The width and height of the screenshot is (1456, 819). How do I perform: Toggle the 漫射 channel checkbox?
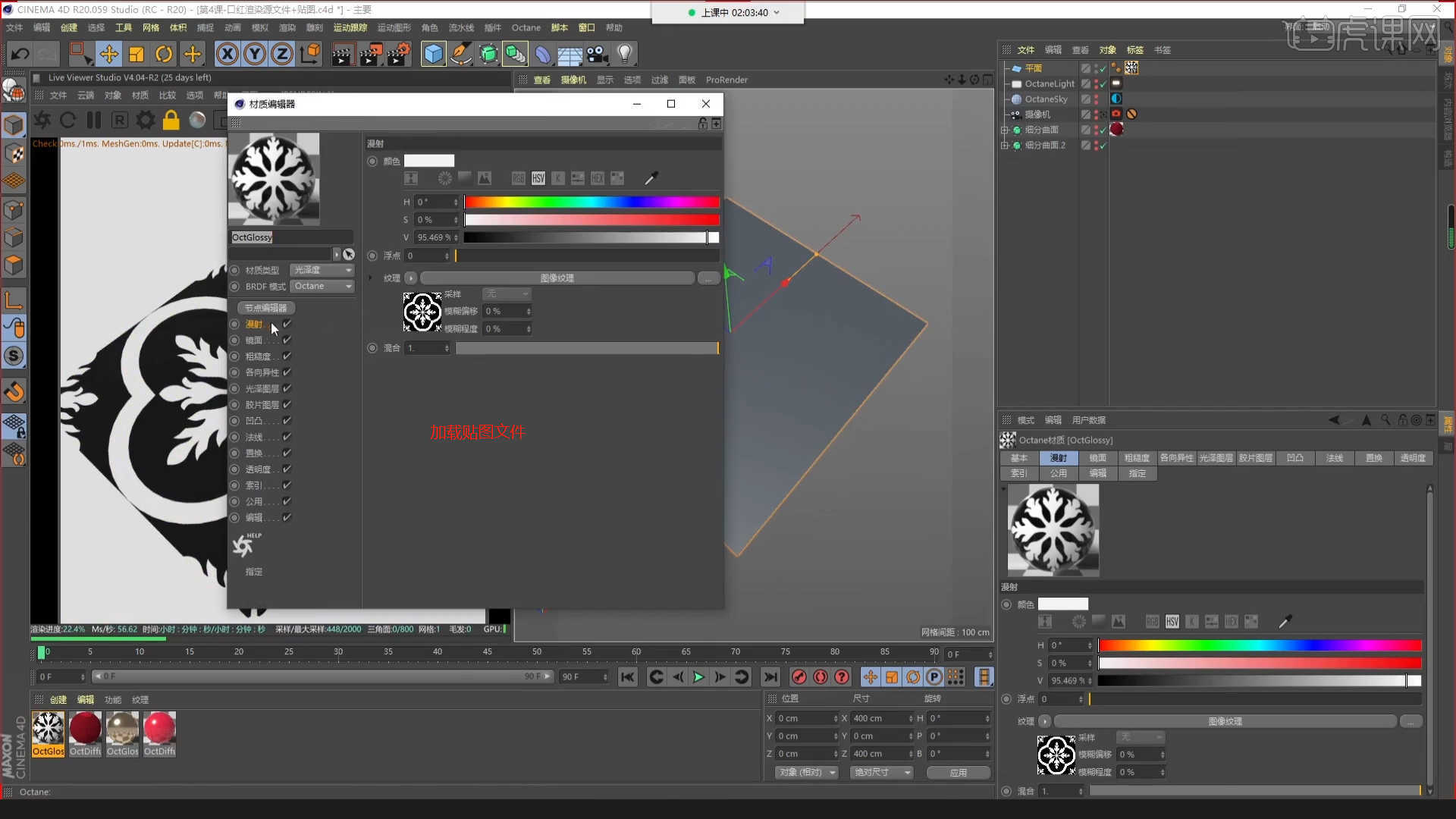coord(287,324)
